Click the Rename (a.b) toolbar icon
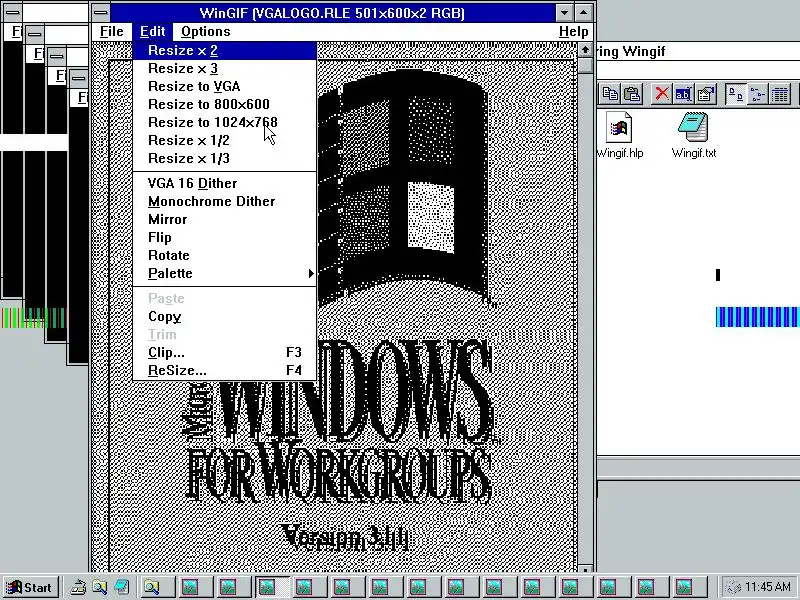Screen dimensions: 800x600 click(x=683, y=94)
